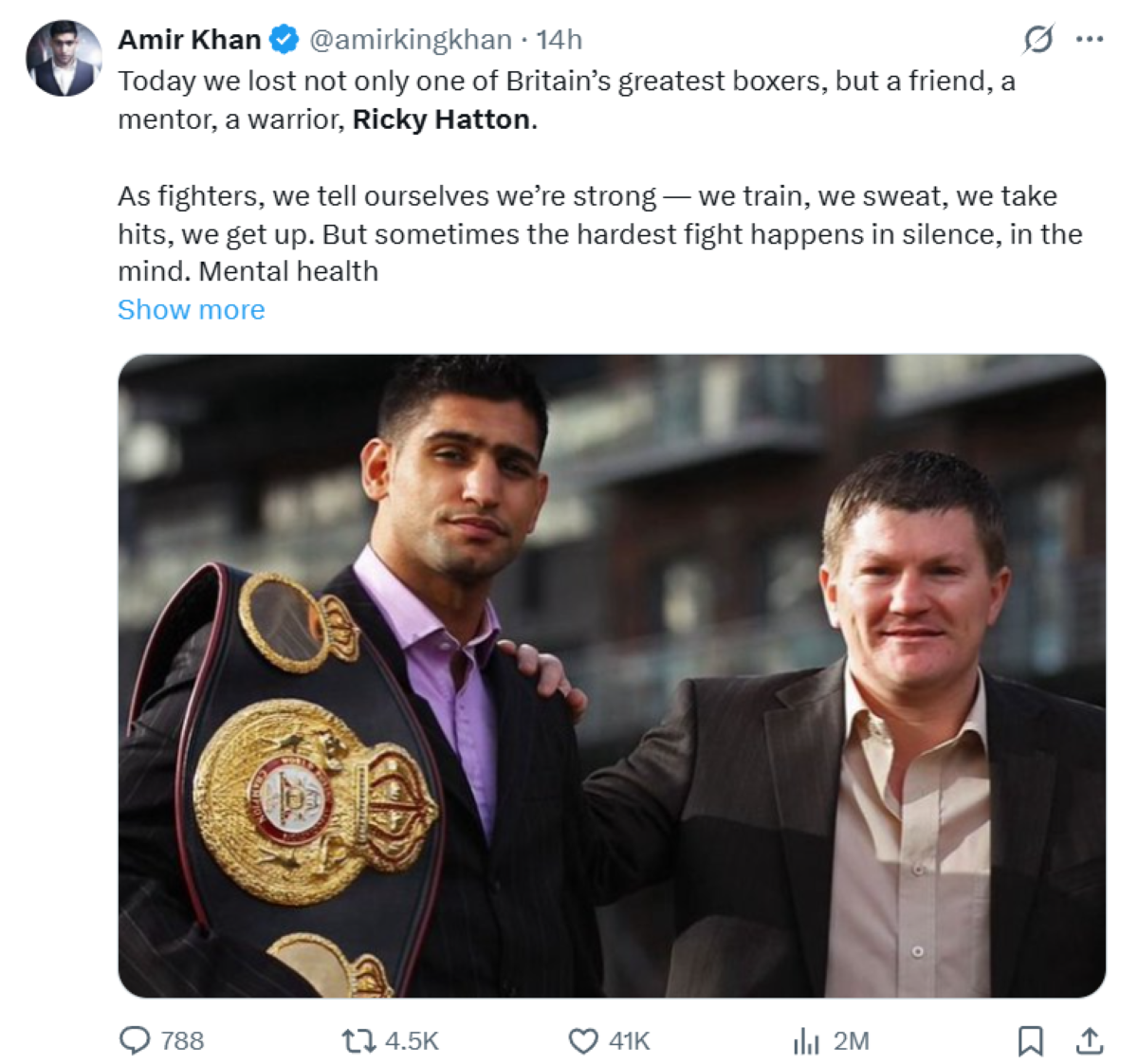
Task: Click the 41K likes count
Action: pyautogui.click(x=630, y=1041)
